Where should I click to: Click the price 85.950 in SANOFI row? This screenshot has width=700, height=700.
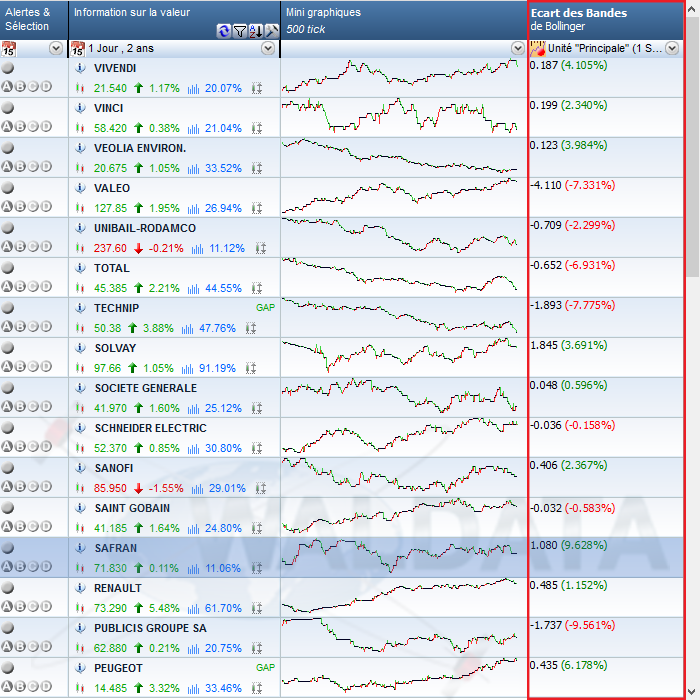point(110,488)
